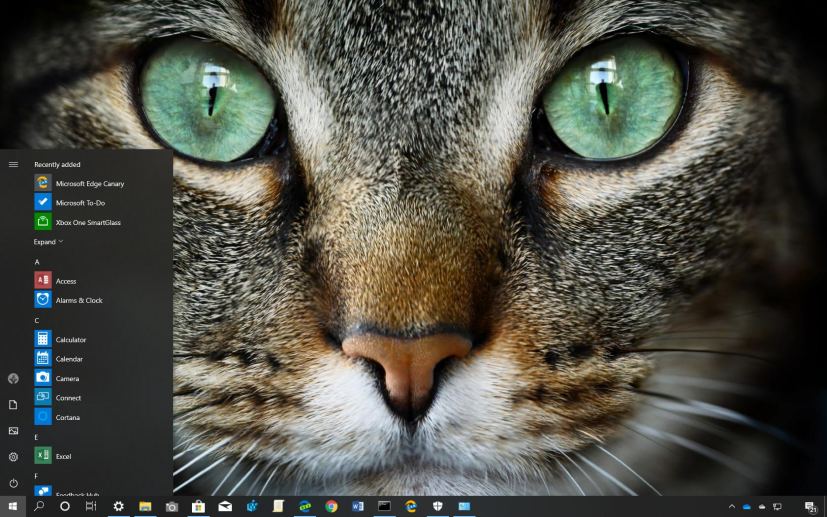The image size is (827, 517).
Task: Open the user account icon in Start sidebar
Action: pos(14,378)
